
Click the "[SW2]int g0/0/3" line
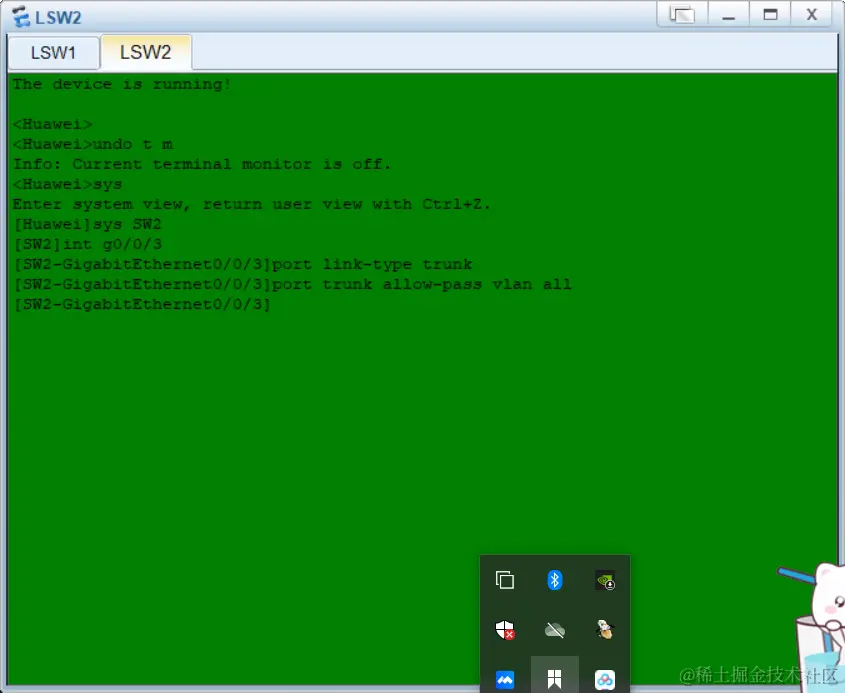(87, 244)
